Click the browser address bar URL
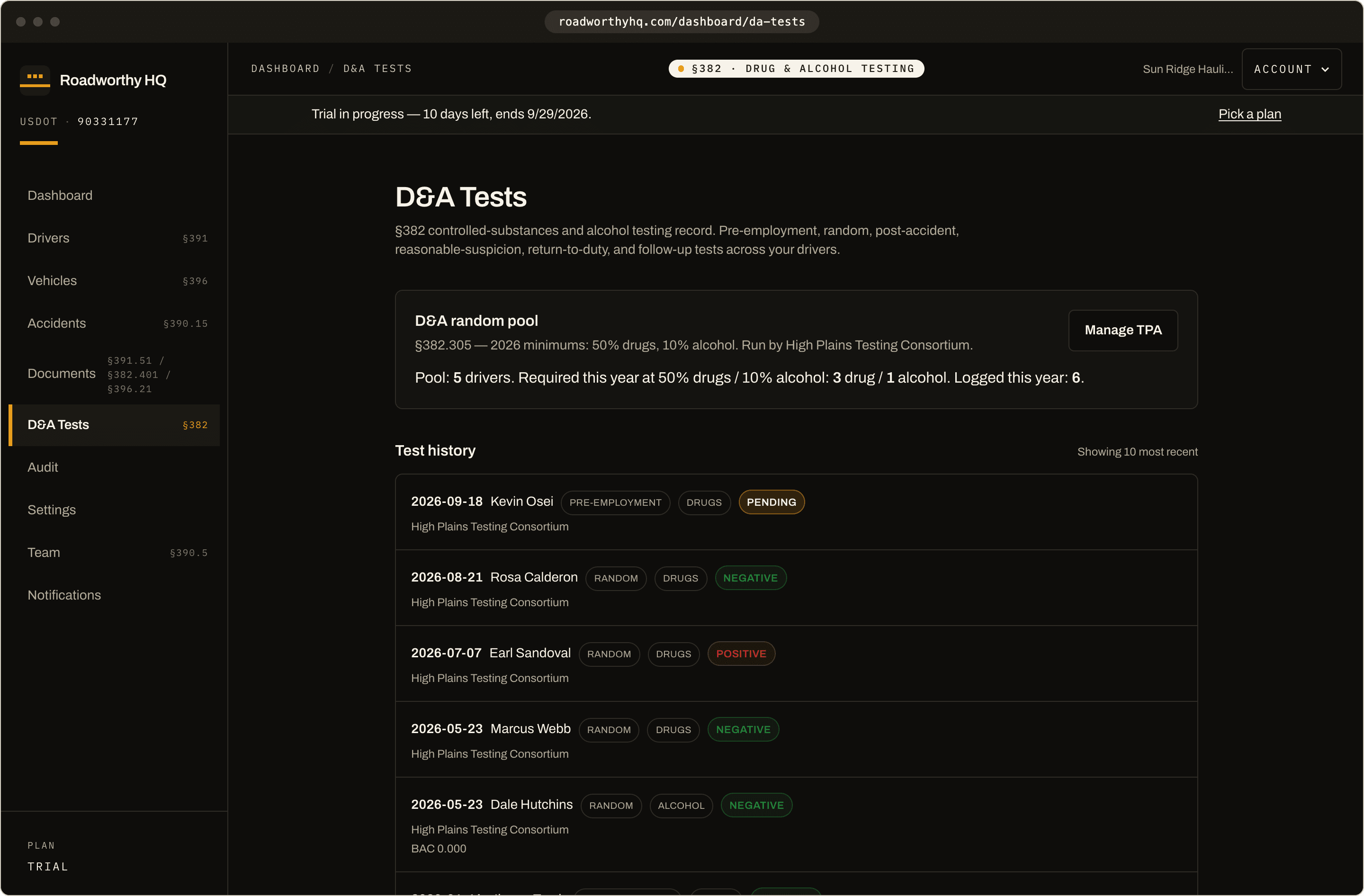 point(682,22)
